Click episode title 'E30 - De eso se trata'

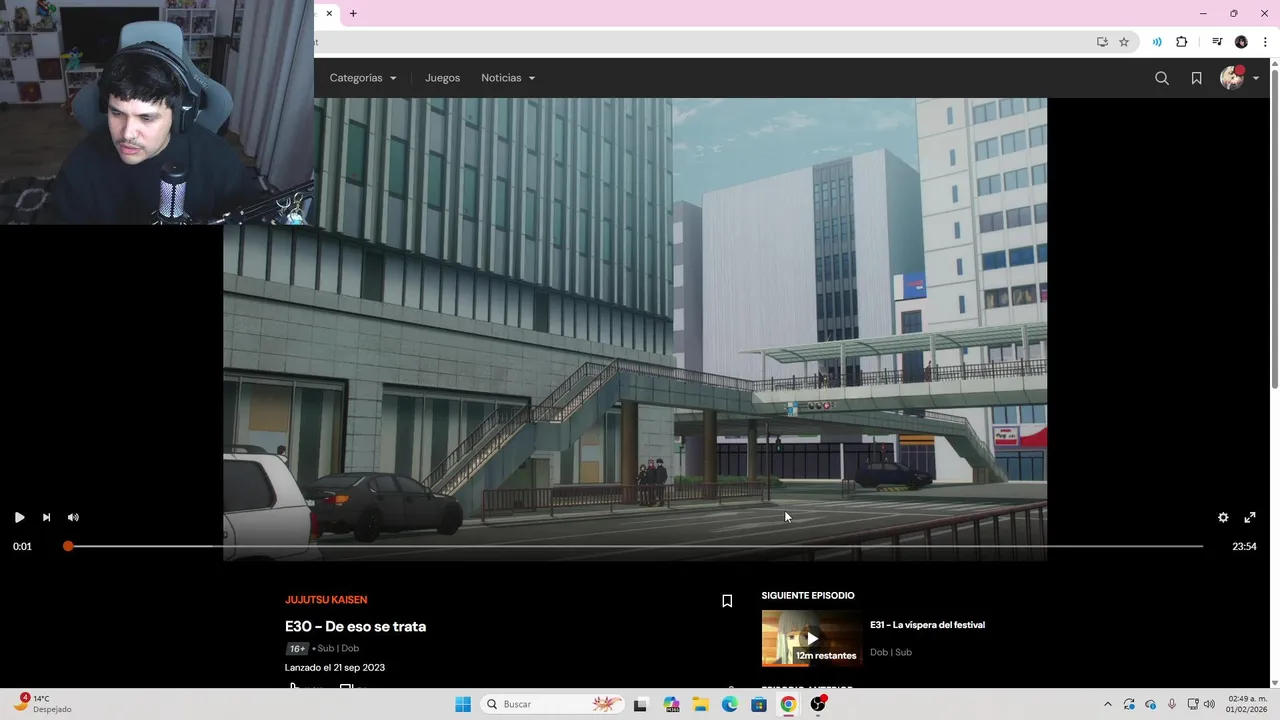[355, 626]
